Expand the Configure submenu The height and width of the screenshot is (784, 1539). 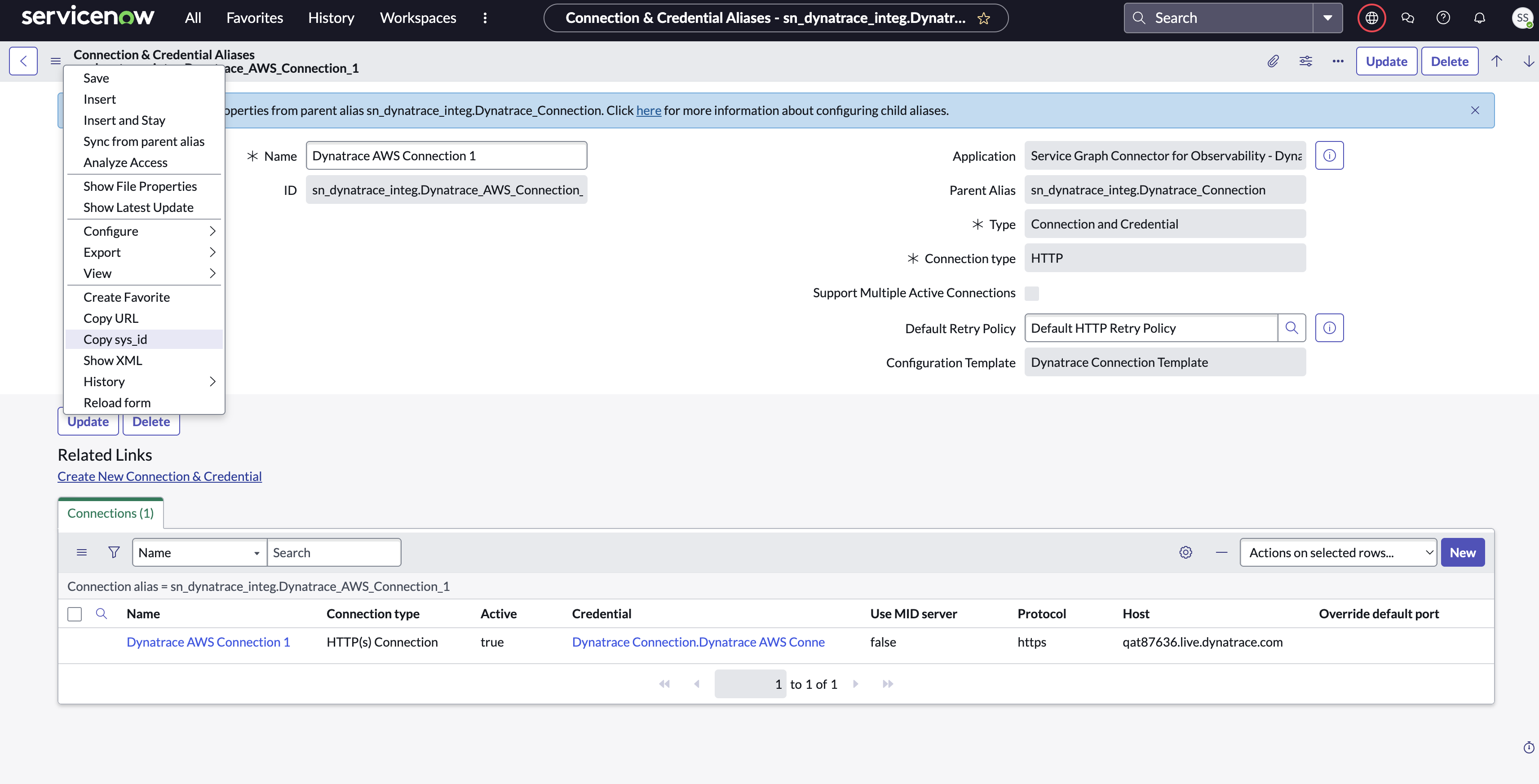(x=144, y=231)
